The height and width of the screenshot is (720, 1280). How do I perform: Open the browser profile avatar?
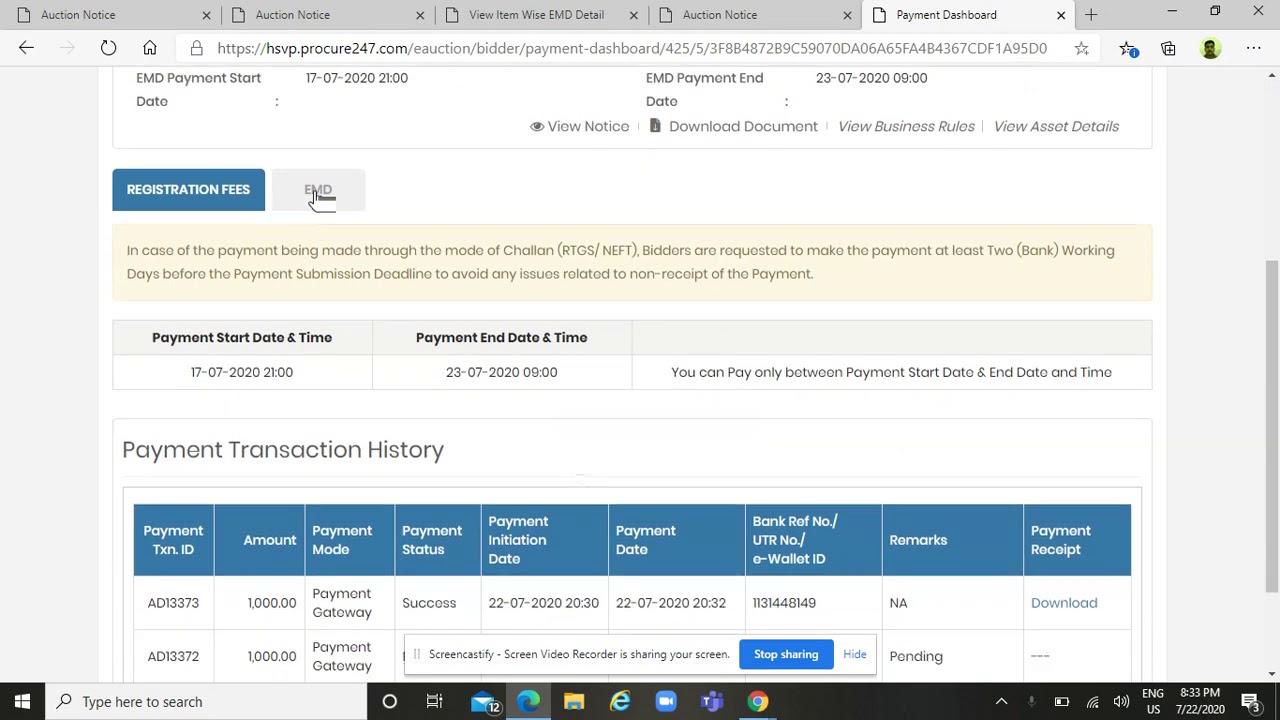coord(1210,48)
